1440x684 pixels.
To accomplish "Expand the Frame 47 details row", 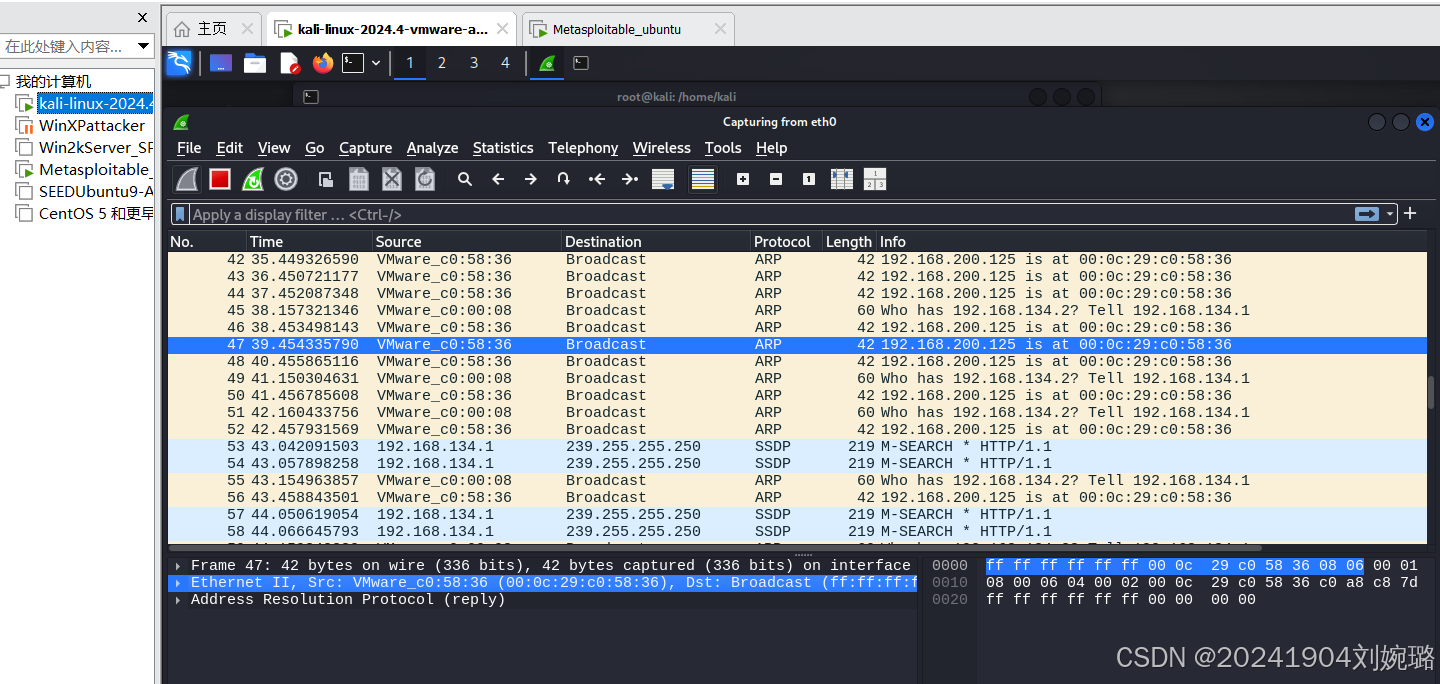I will (x=179, y=566).
